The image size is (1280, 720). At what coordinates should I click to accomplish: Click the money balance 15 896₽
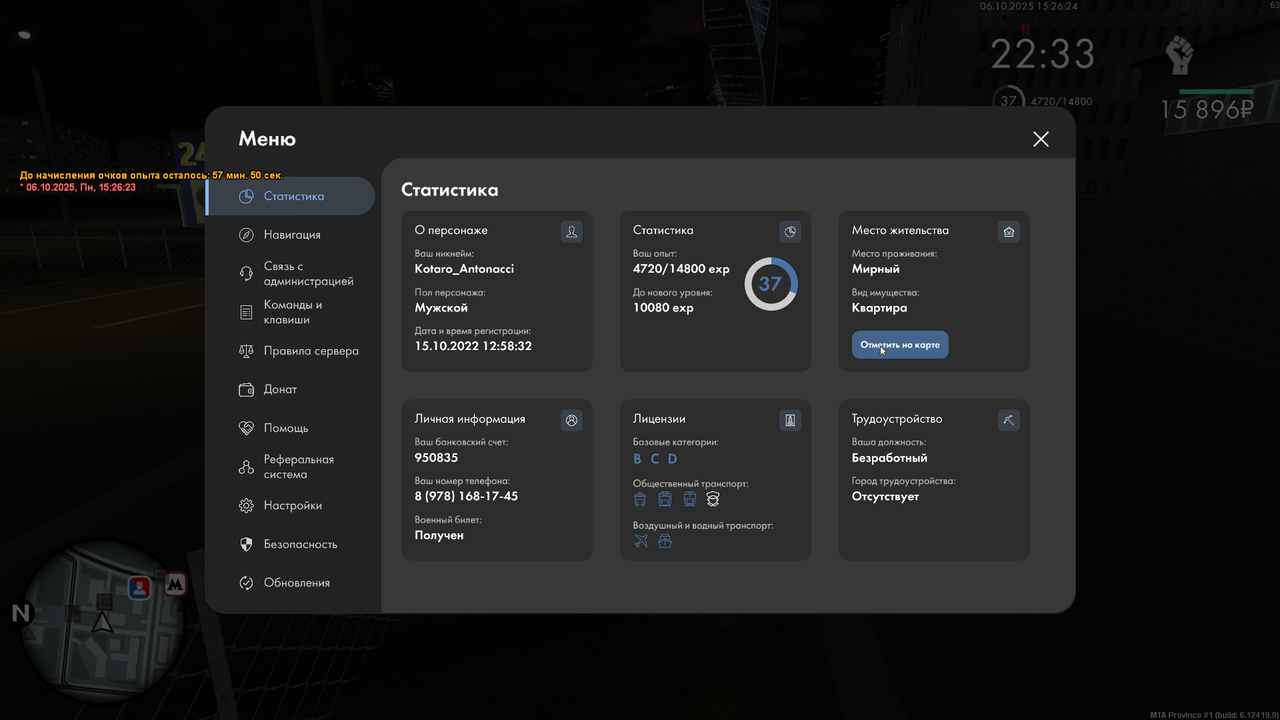[x=1207, y=110]
